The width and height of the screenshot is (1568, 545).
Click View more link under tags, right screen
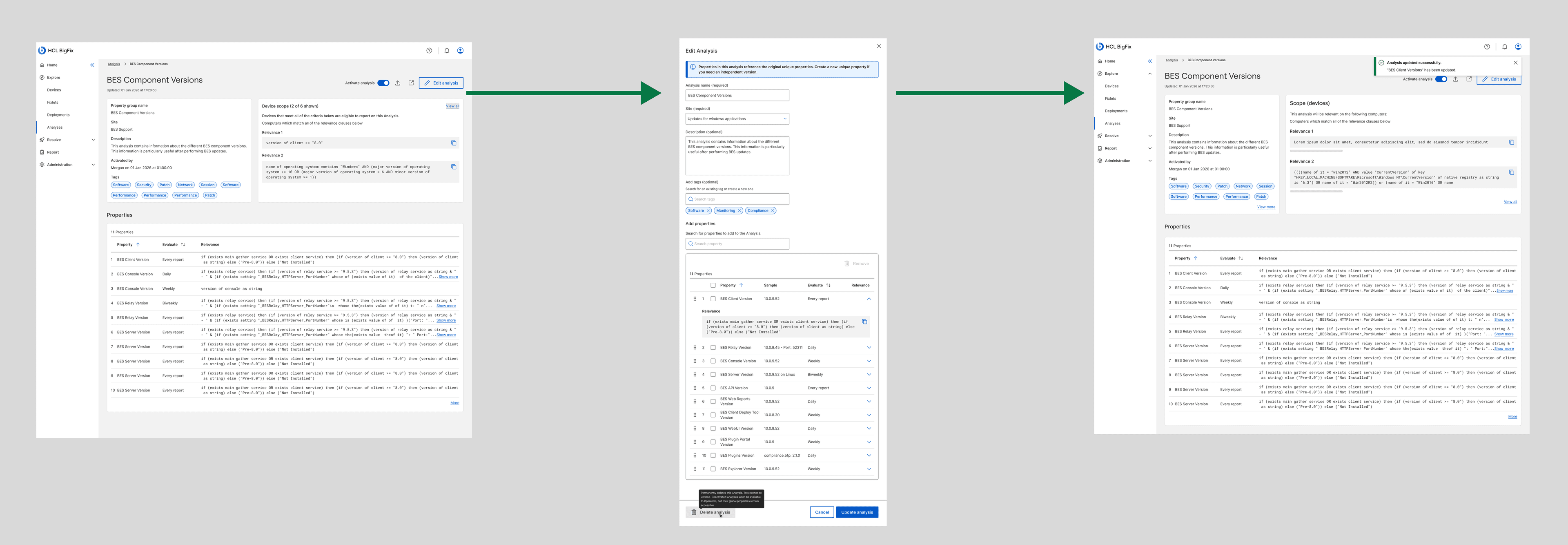pyautogui.click(x=1266, y=207)
